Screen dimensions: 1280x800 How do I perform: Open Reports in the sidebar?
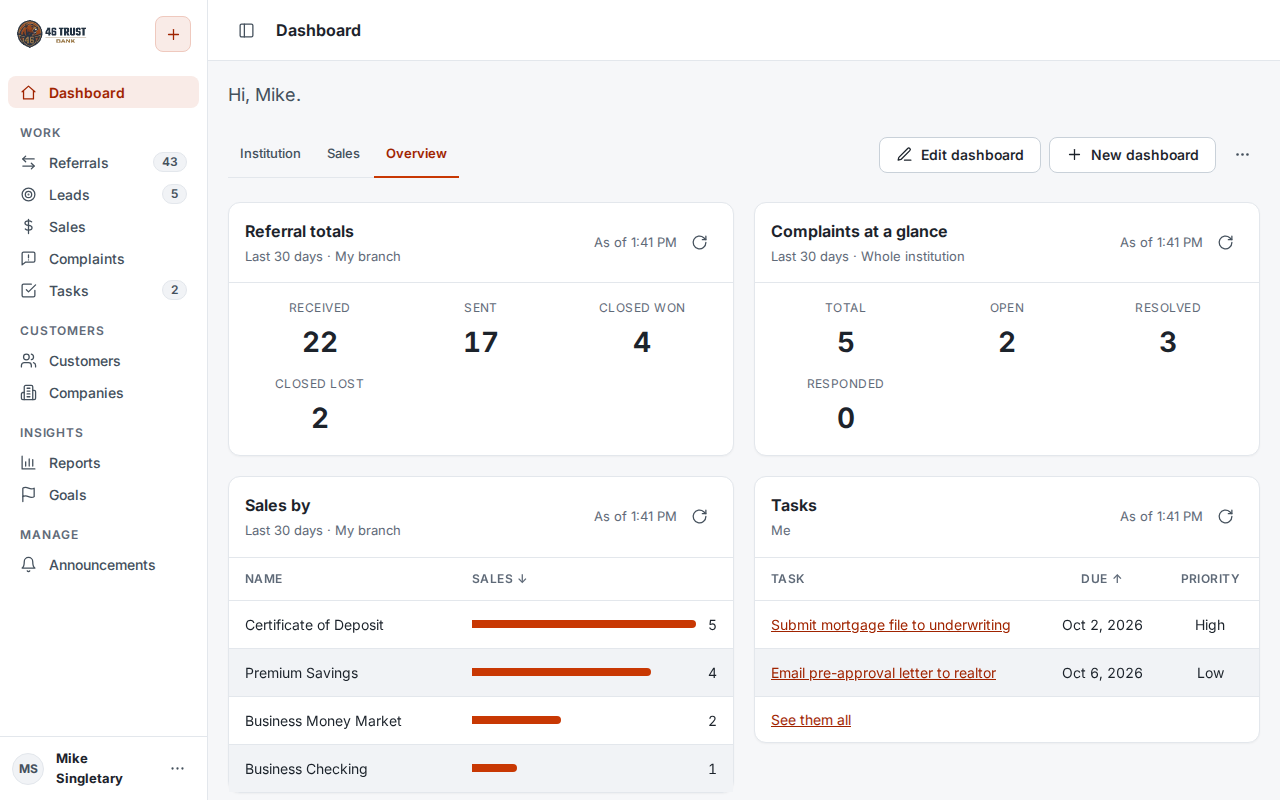tap(103, 462)
